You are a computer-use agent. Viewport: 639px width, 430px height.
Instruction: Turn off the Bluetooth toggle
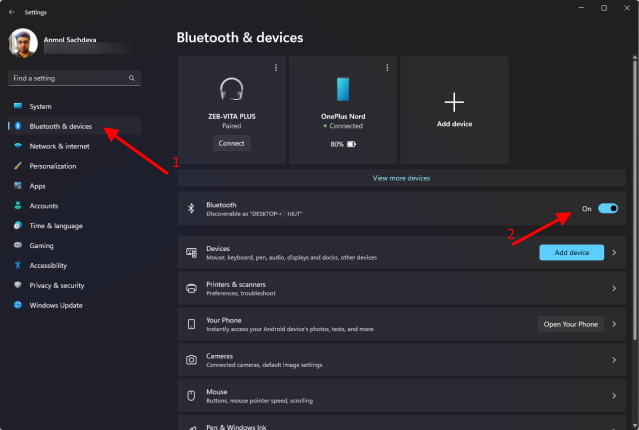tap(607, 209)
